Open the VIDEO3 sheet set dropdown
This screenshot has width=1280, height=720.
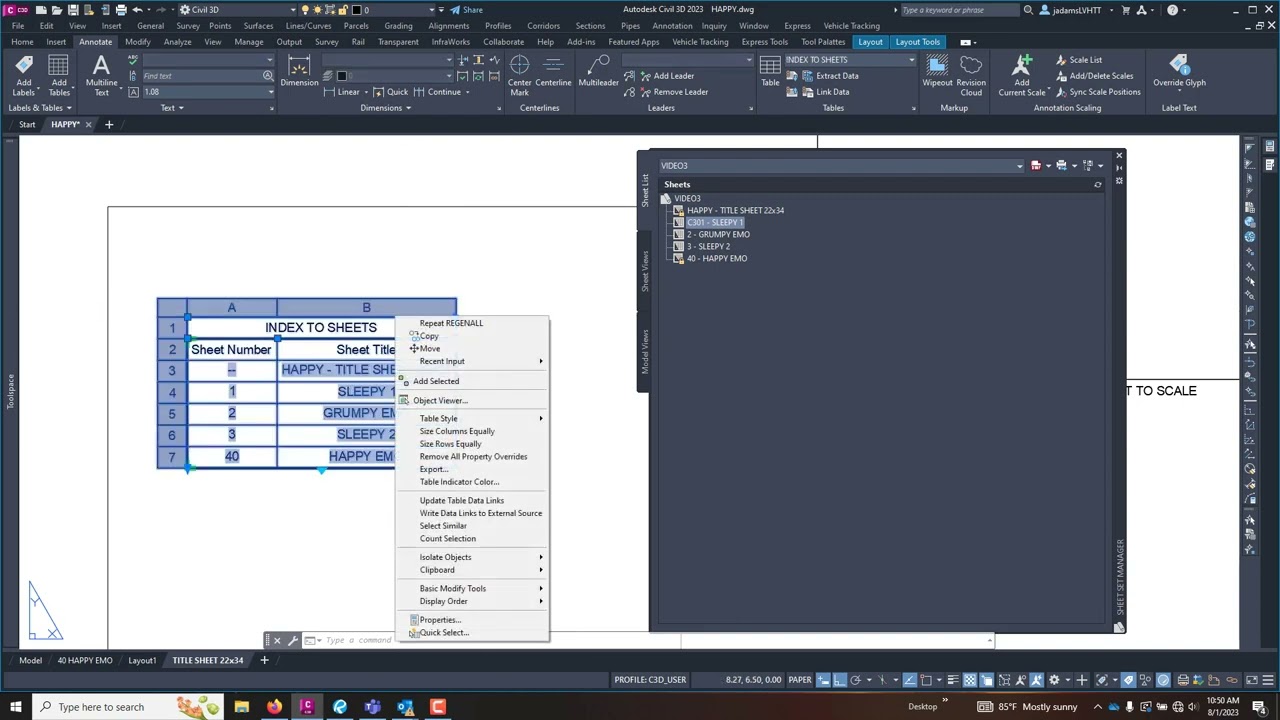(1019, 166)
